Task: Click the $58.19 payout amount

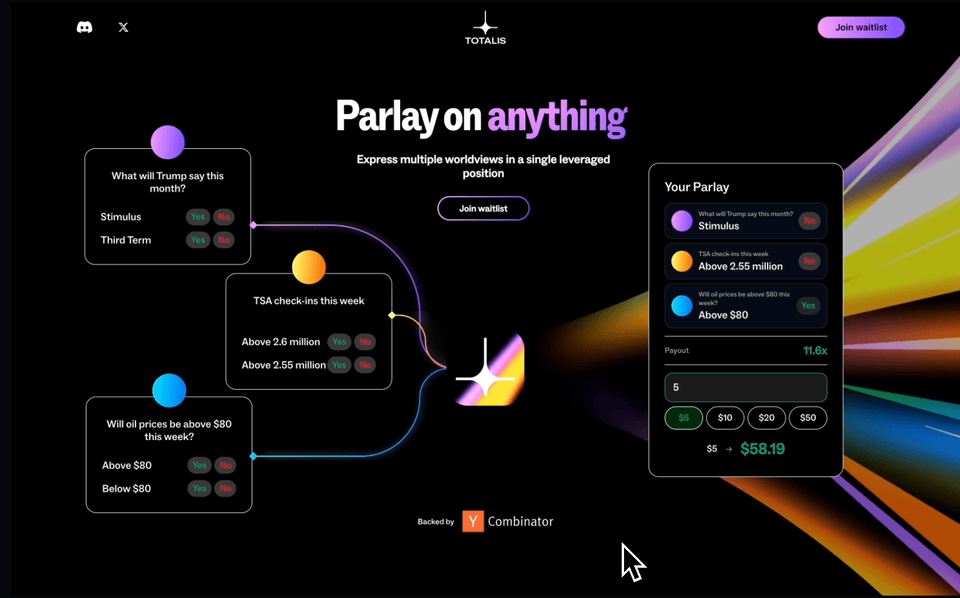Action: (762, 449)
